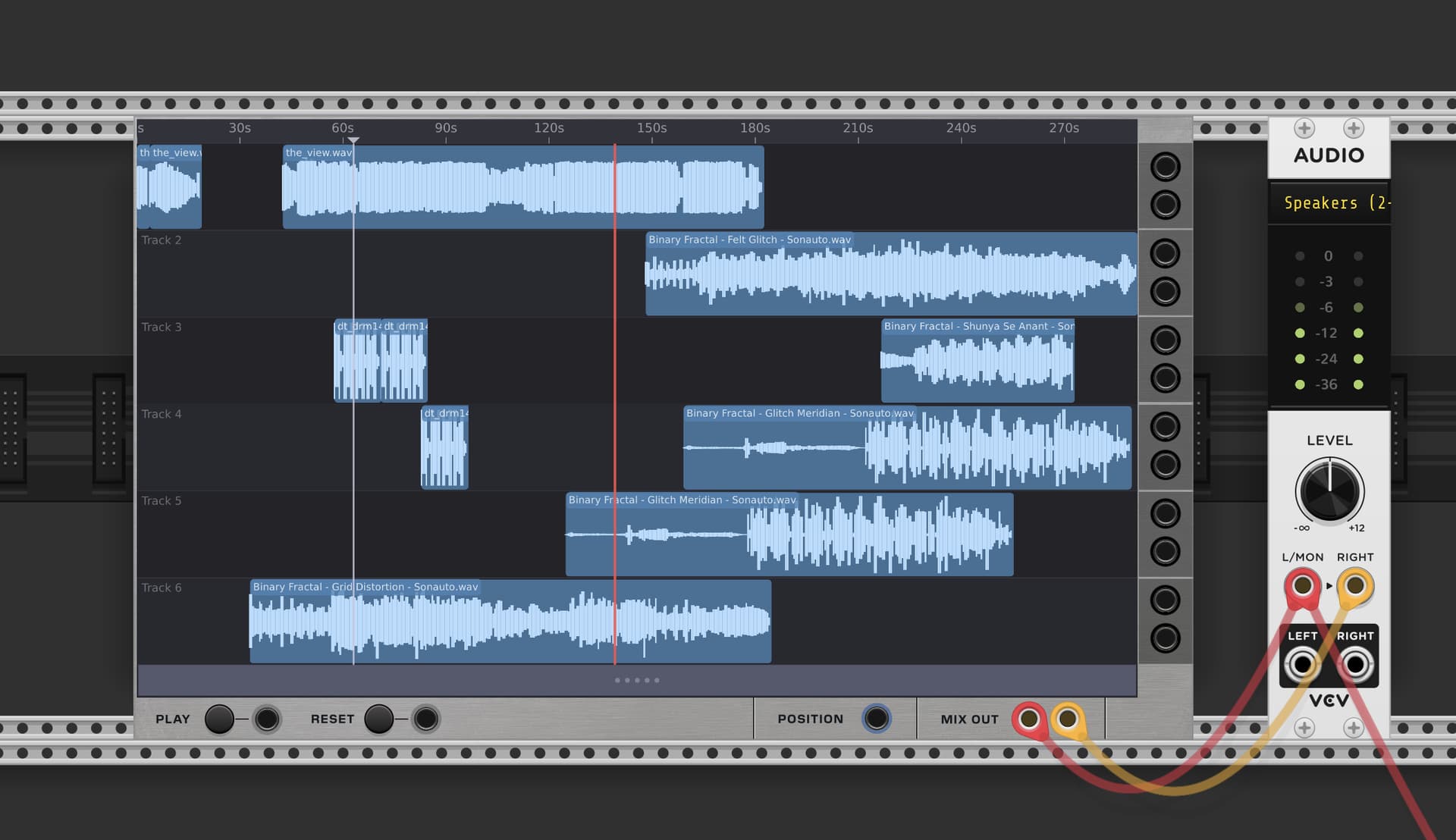Screen dimensions: 1456x840
Task: Click the RIGHT output port on Audio module
Action: pyautogui.click(x=1355, y=665)
